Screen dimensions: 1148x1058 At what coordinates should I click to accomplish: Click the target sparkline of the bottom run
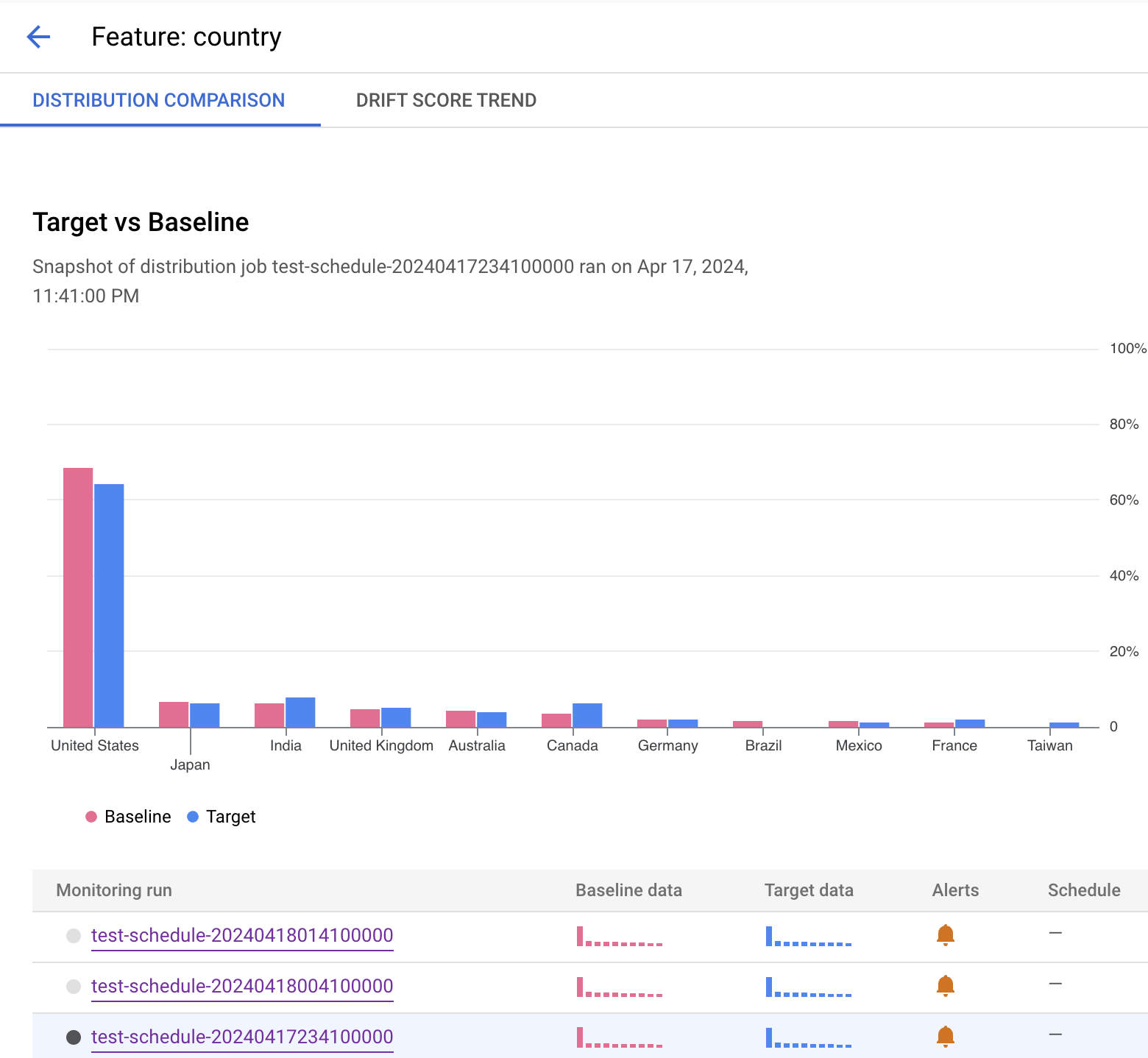pyautogui.click(x=808, y=1038)
